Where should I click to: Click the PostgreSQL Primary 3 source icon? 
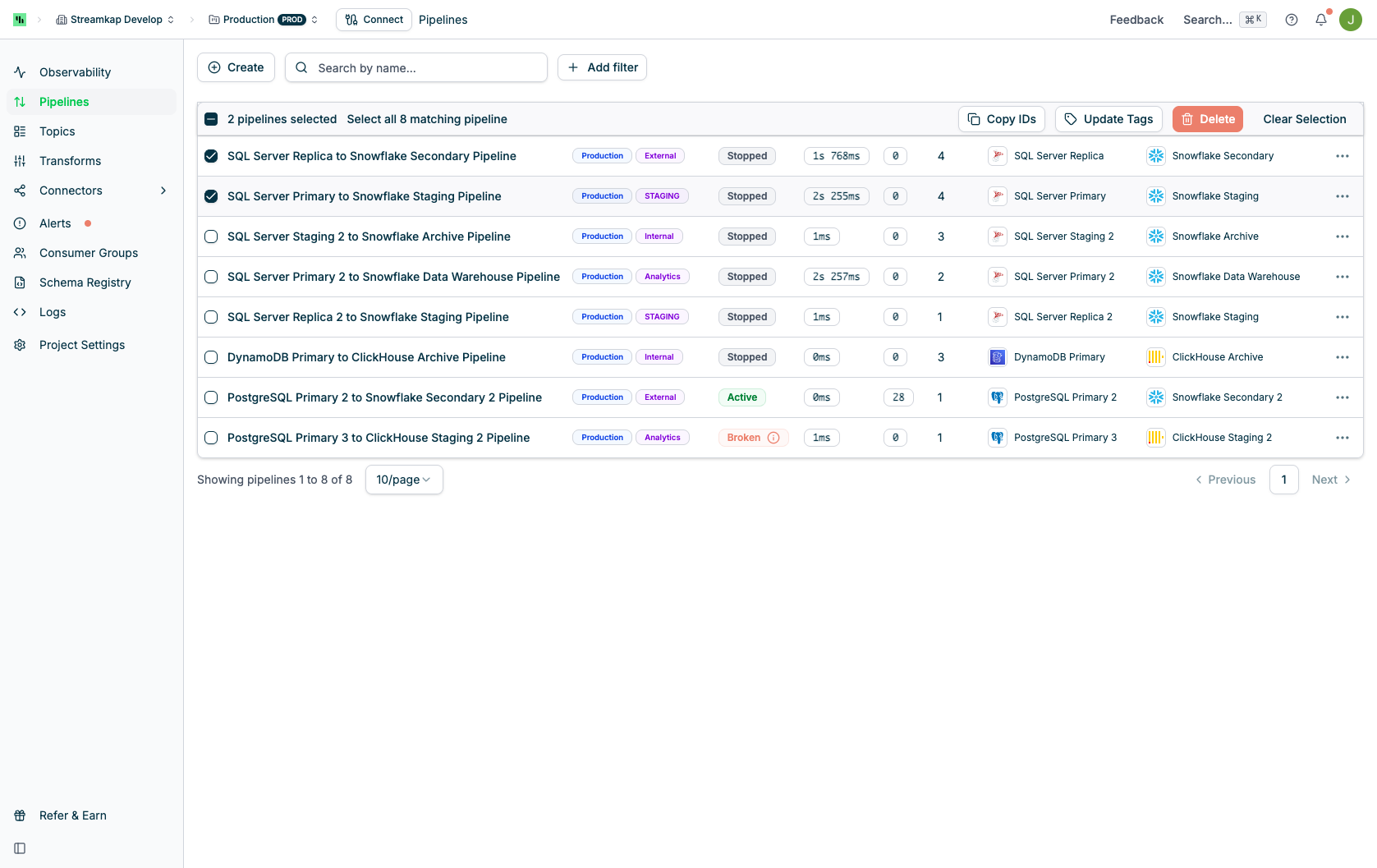(x=998, y=438)
